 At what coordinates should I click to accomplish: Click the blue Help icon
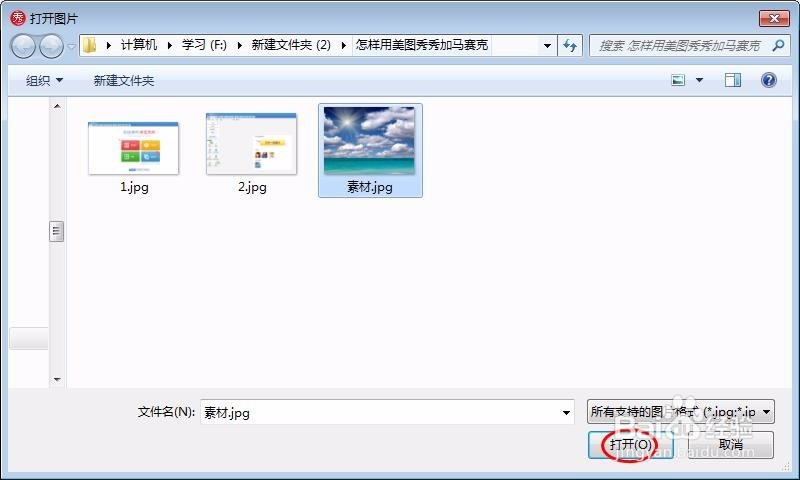pos(769,80)
